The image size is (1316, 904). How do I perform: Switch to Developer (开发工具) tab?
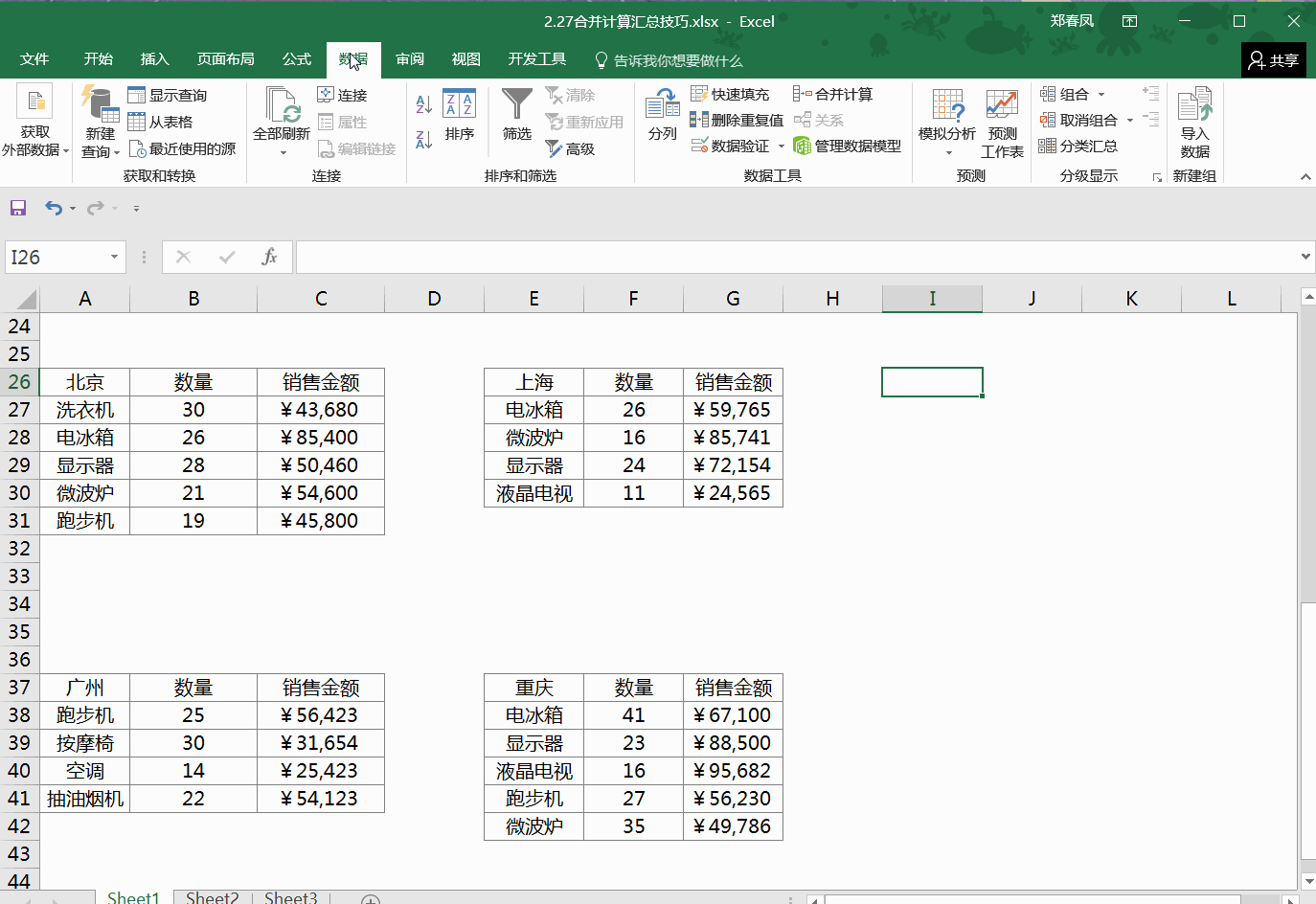click(x=537, y=59)
